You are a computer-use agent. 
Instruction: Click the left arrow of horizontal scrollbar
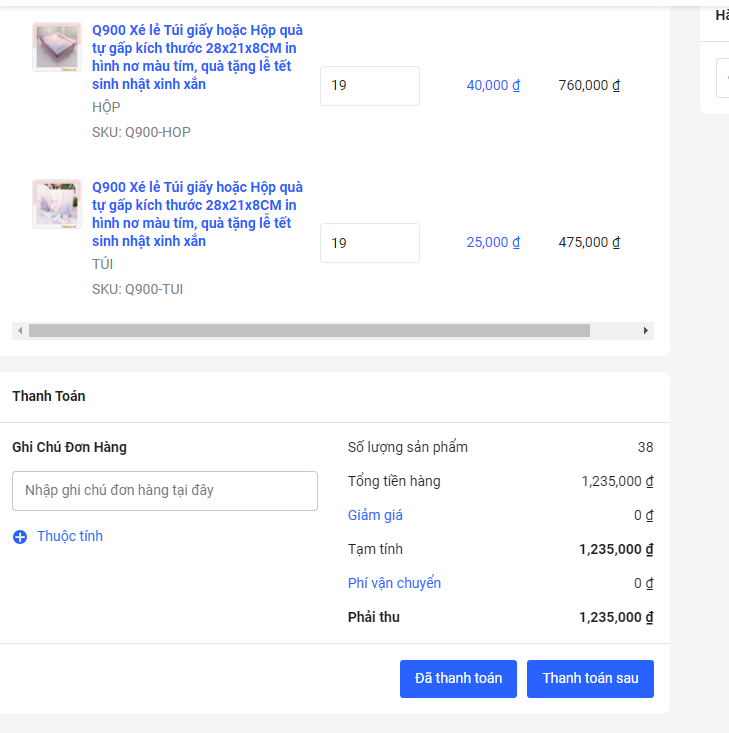20,331
